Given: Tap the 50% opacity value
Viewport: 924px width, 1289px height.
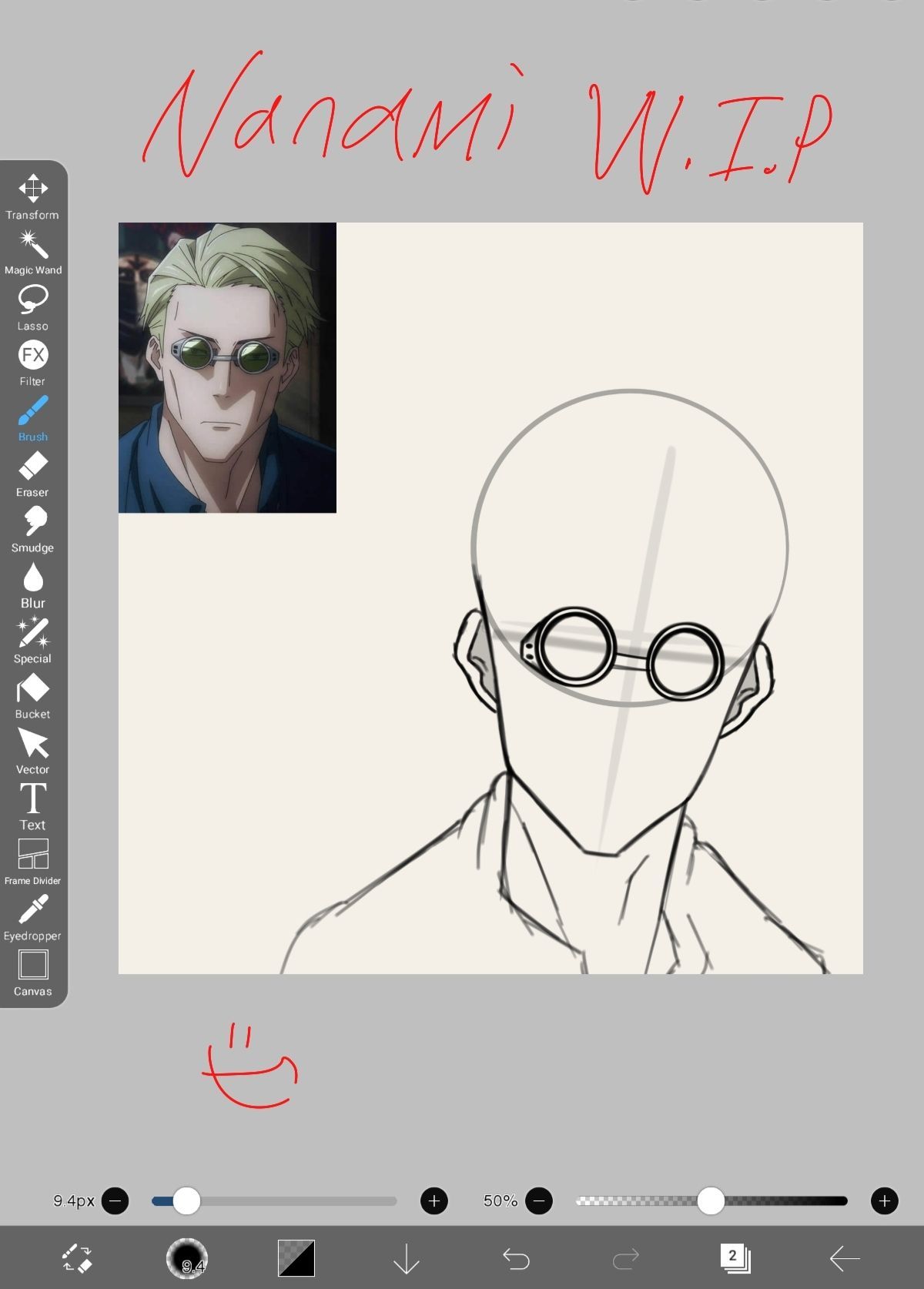Looking at the screenshot, I should click(x=500, y=1200).
